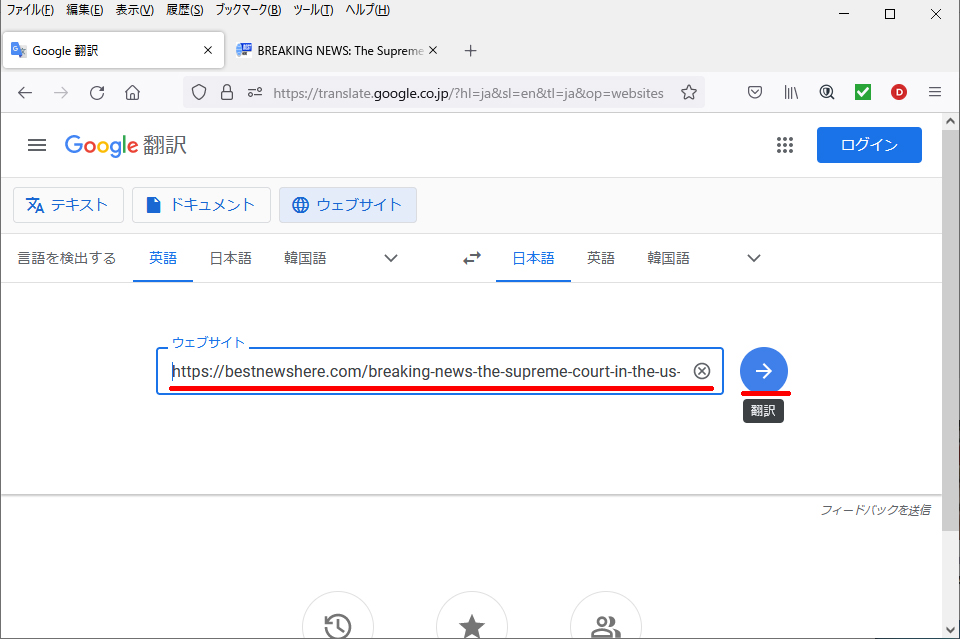Select 韓国語 as target language
960x639 pixels.
(x=669, y=258)
